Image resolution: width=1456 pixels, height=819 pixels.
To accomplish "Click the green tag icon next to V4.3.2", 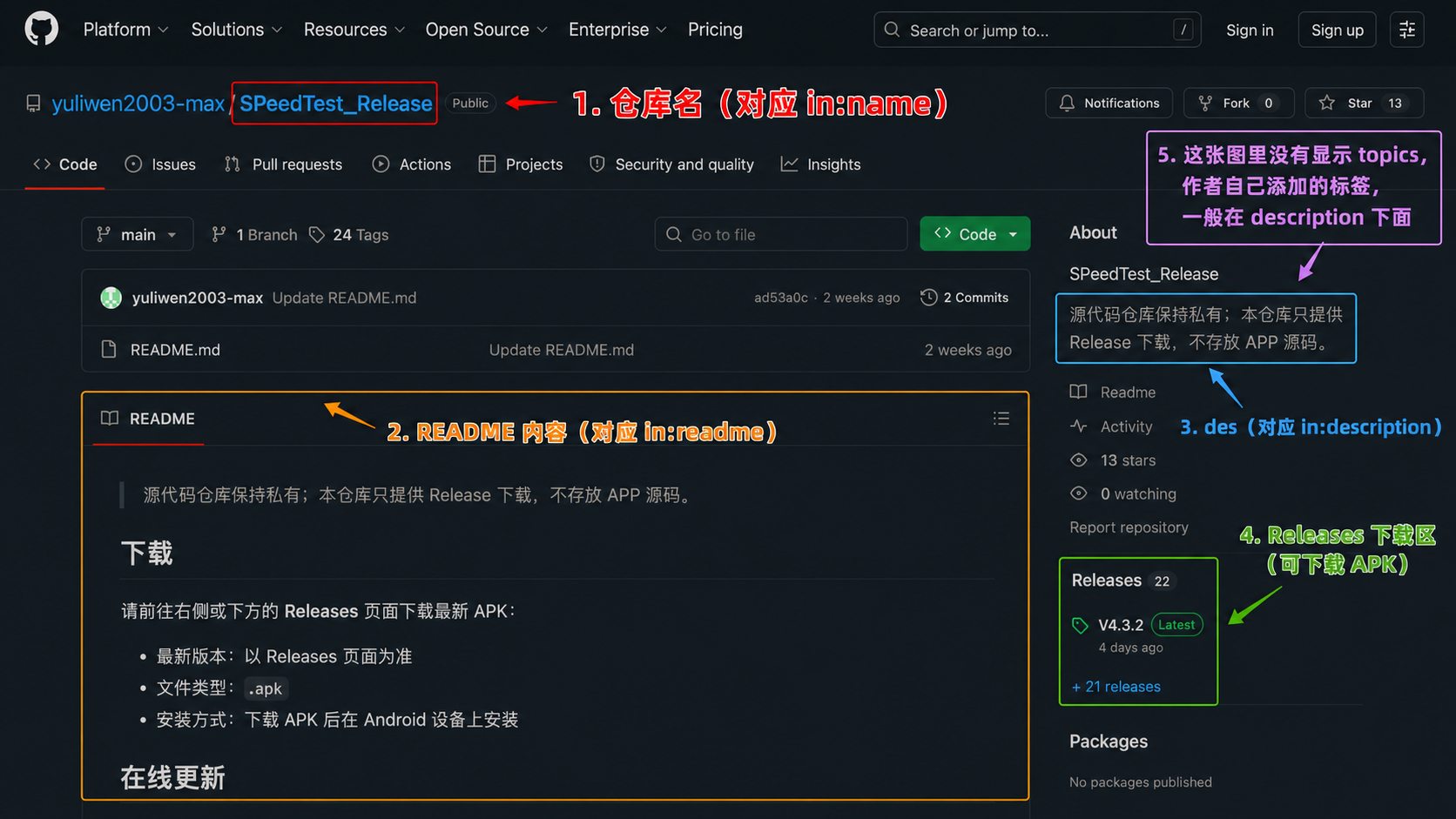I will click(x=1080, y=625).
